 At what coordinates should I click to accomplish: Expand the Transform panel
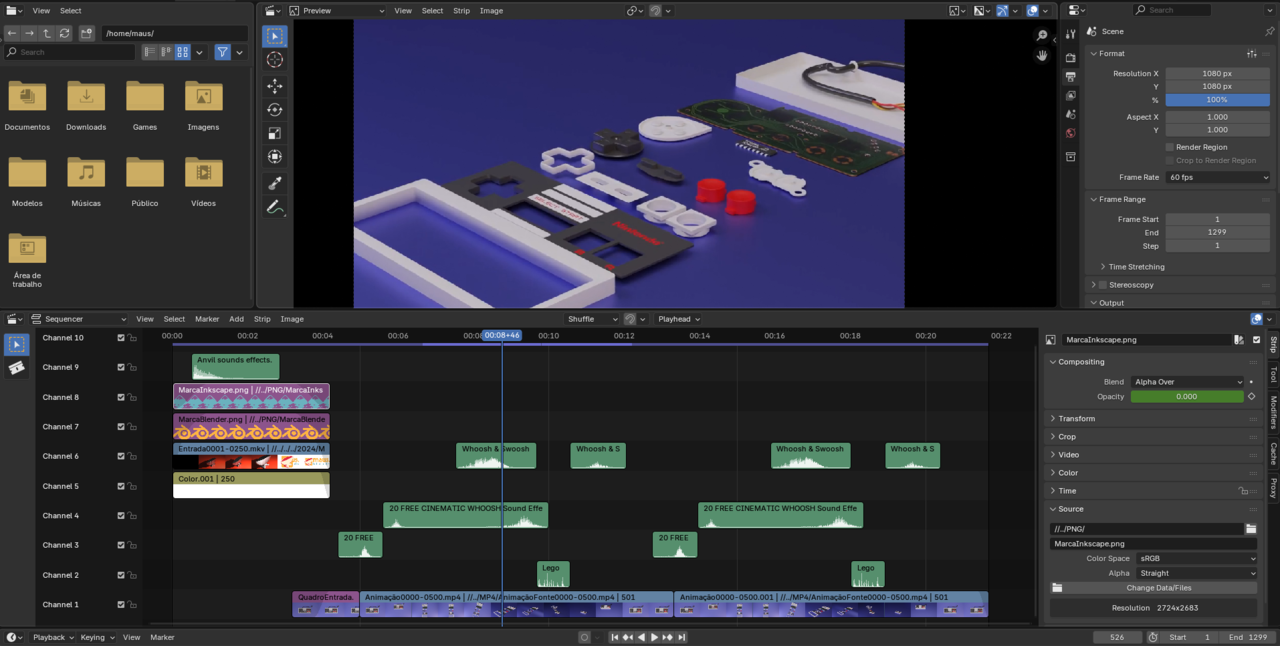(x=1076, y=419)
